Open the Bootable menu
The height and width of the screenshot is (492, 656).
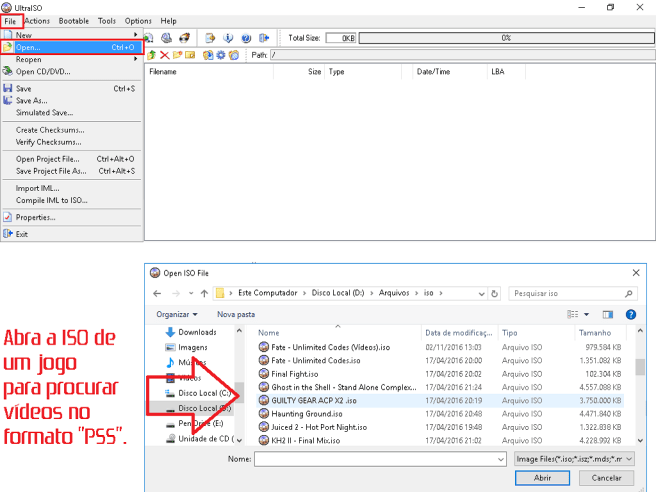tap(73, 20)
